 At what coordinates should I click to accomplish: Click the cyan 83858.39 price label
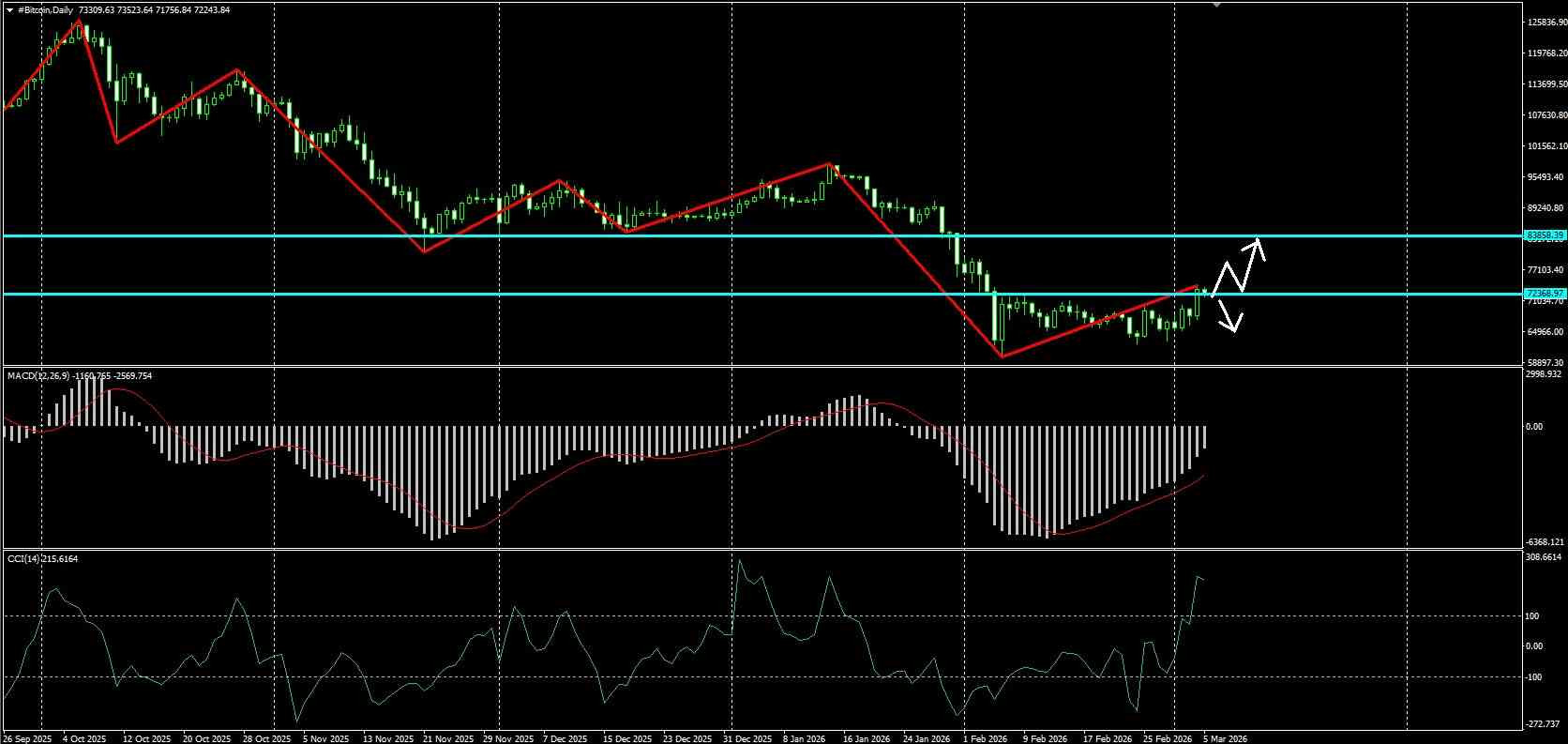tap(1545, 235)
